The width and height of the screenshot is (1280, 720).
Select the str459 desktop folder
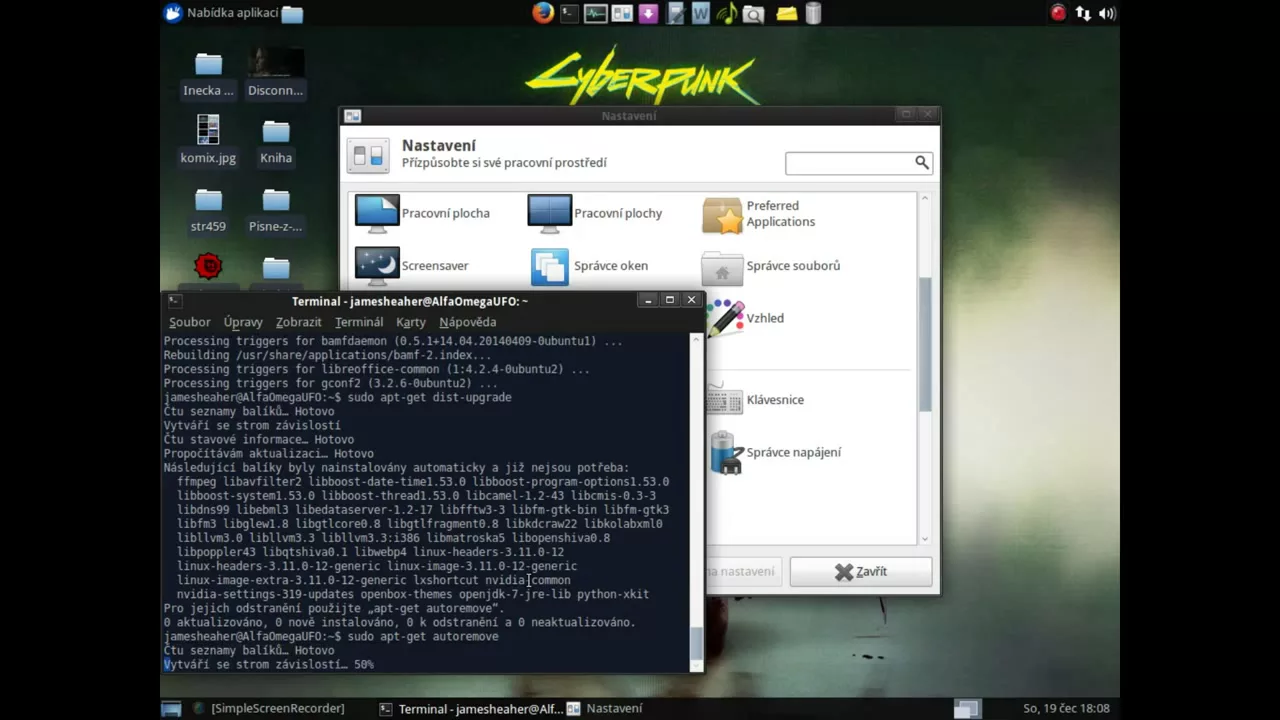coord(208,209)
